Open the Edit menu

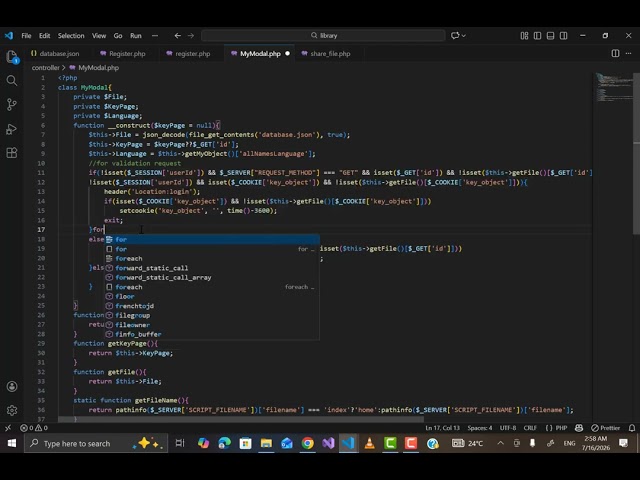tap(44, 36)
